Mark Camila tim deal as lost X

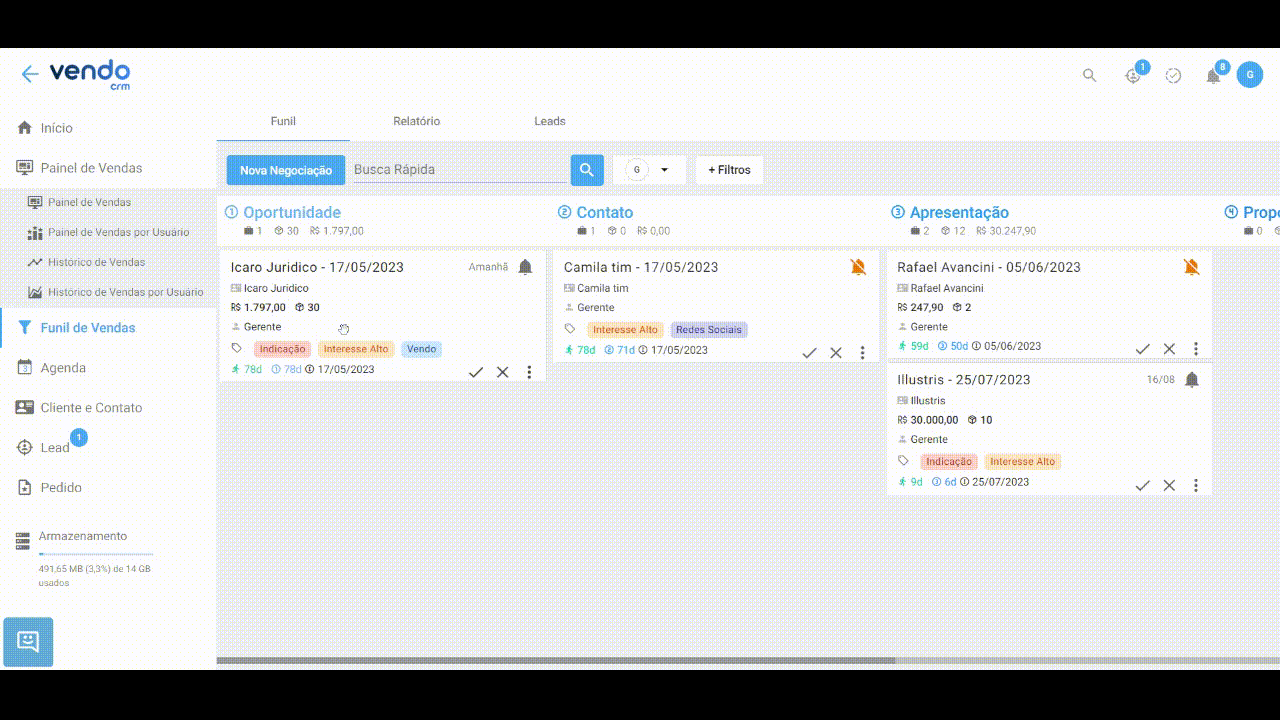coord(836,353)
